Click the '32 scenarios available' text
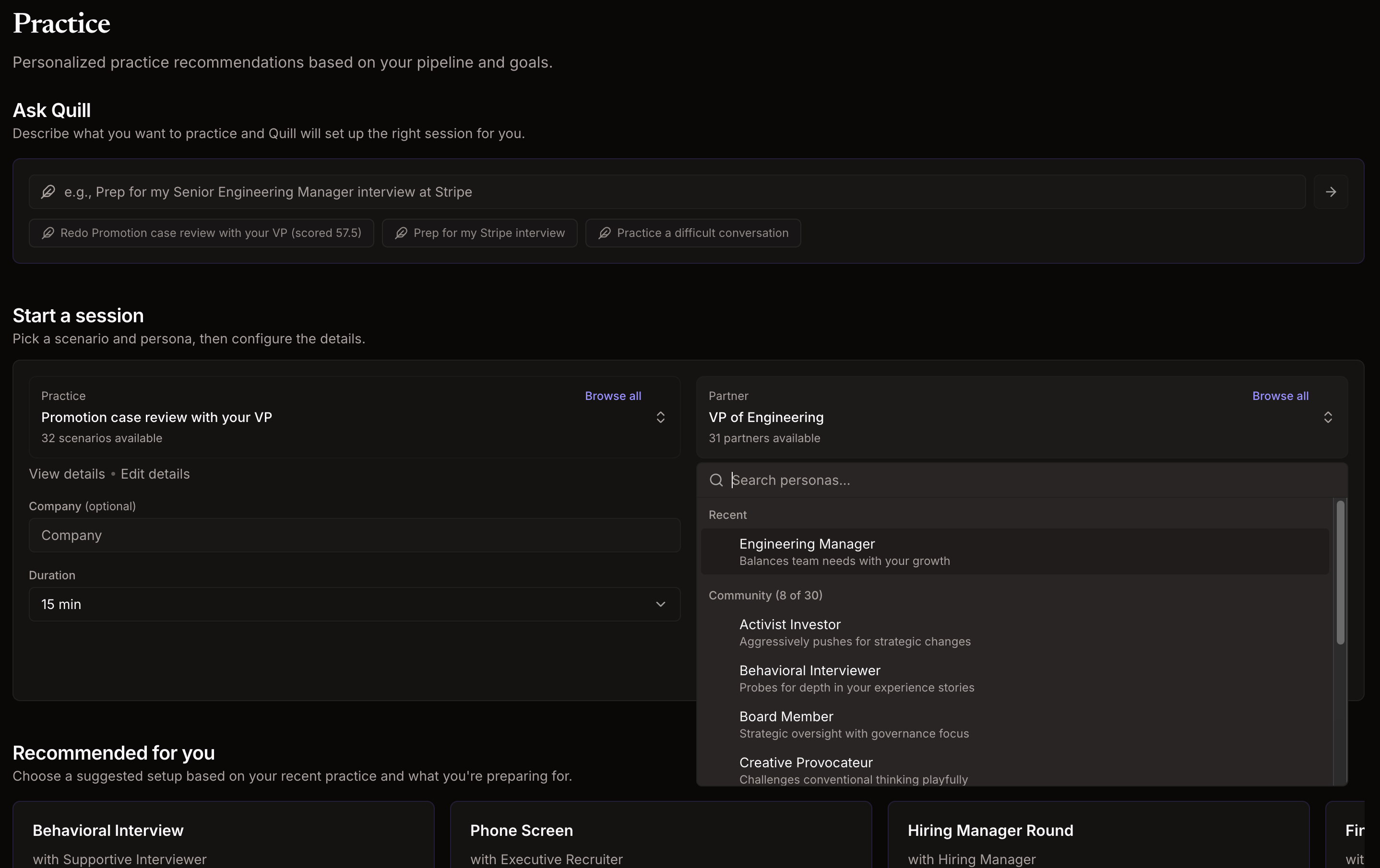The height and width of the screenshot is (868, 1380). (101, 438)
